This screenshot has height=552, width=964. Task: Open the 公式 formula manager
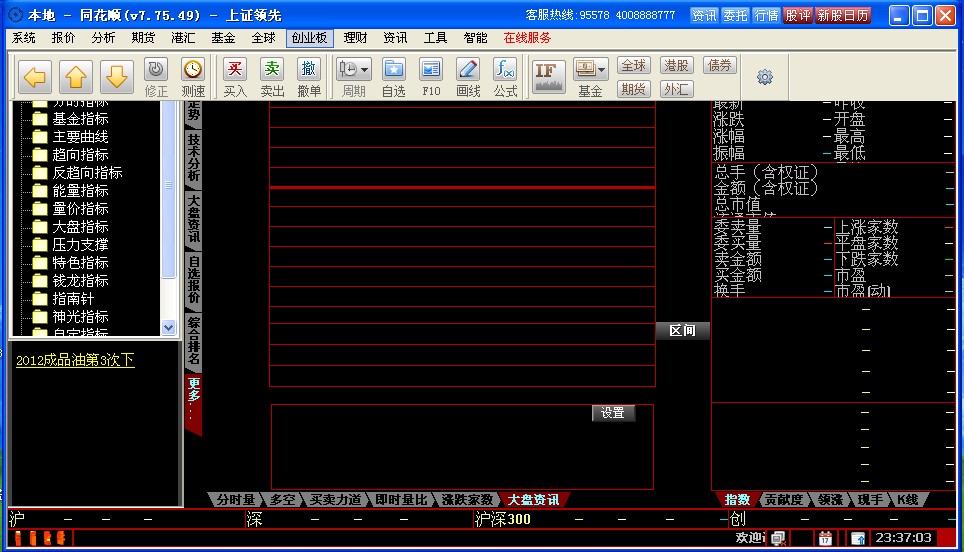click(505, 70)
